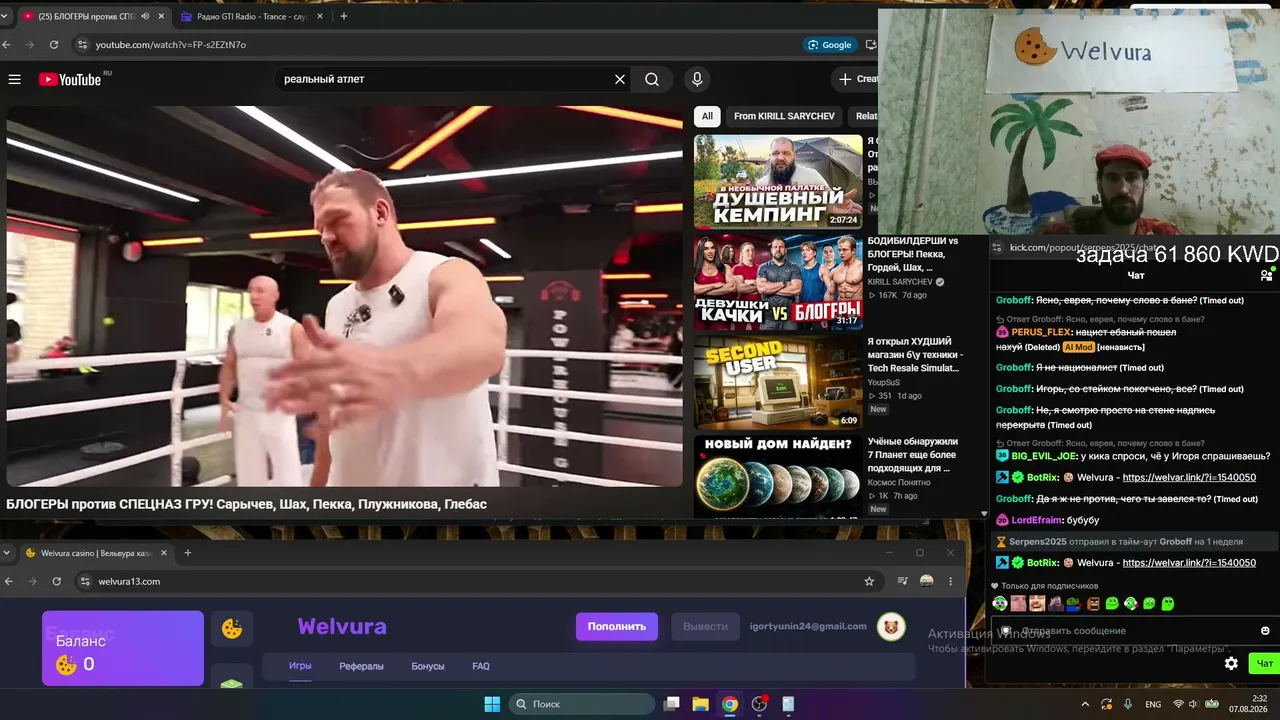Screen dimensions: 1280x720
Task: Click the youtube.com address bar URL
Action: pyautogui.click(x=171, y=45)
